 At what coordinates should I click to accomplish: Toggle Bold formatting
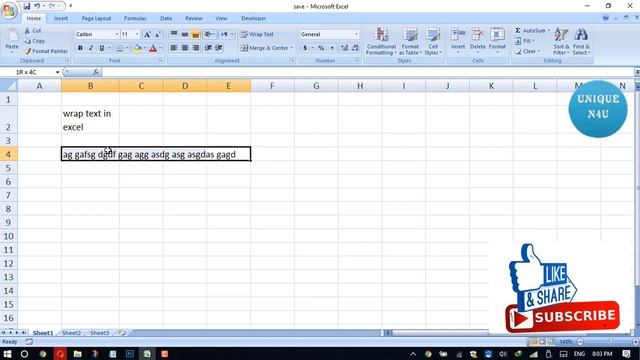coord(80,48)
